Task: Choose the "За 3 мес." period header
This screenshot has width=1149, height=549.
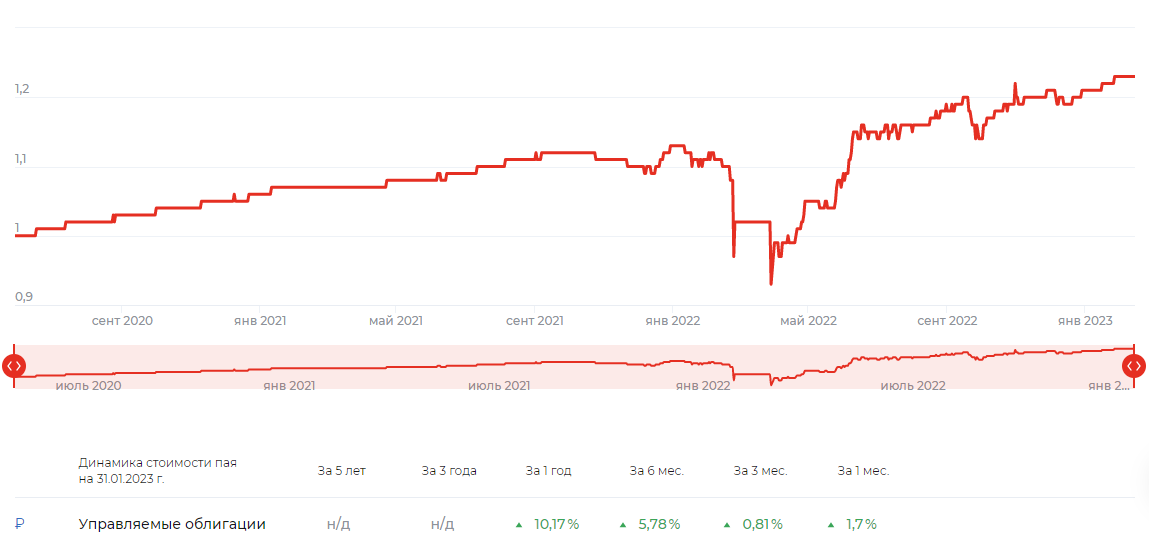Action: pyautogui.click(x=760, y=471)
